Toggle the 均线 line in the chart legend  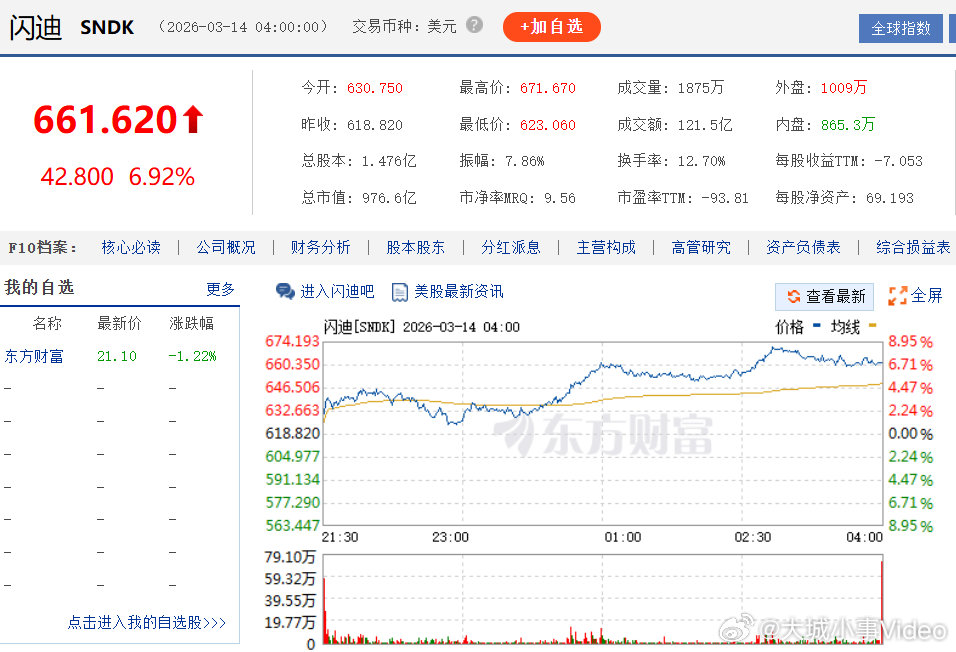pos(844,326)
